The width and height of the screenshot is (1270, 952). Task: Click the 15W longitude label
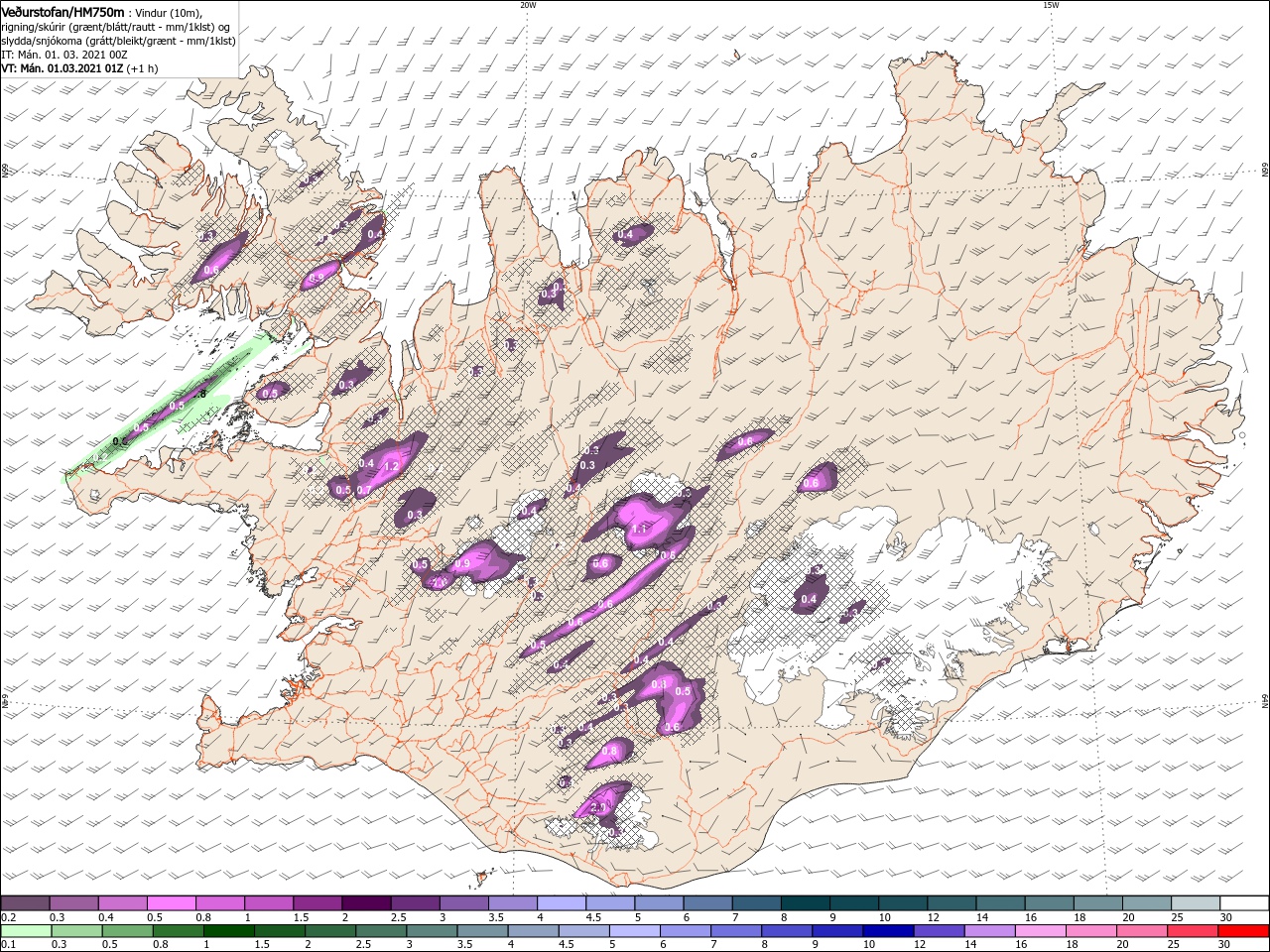(1051, 5)
